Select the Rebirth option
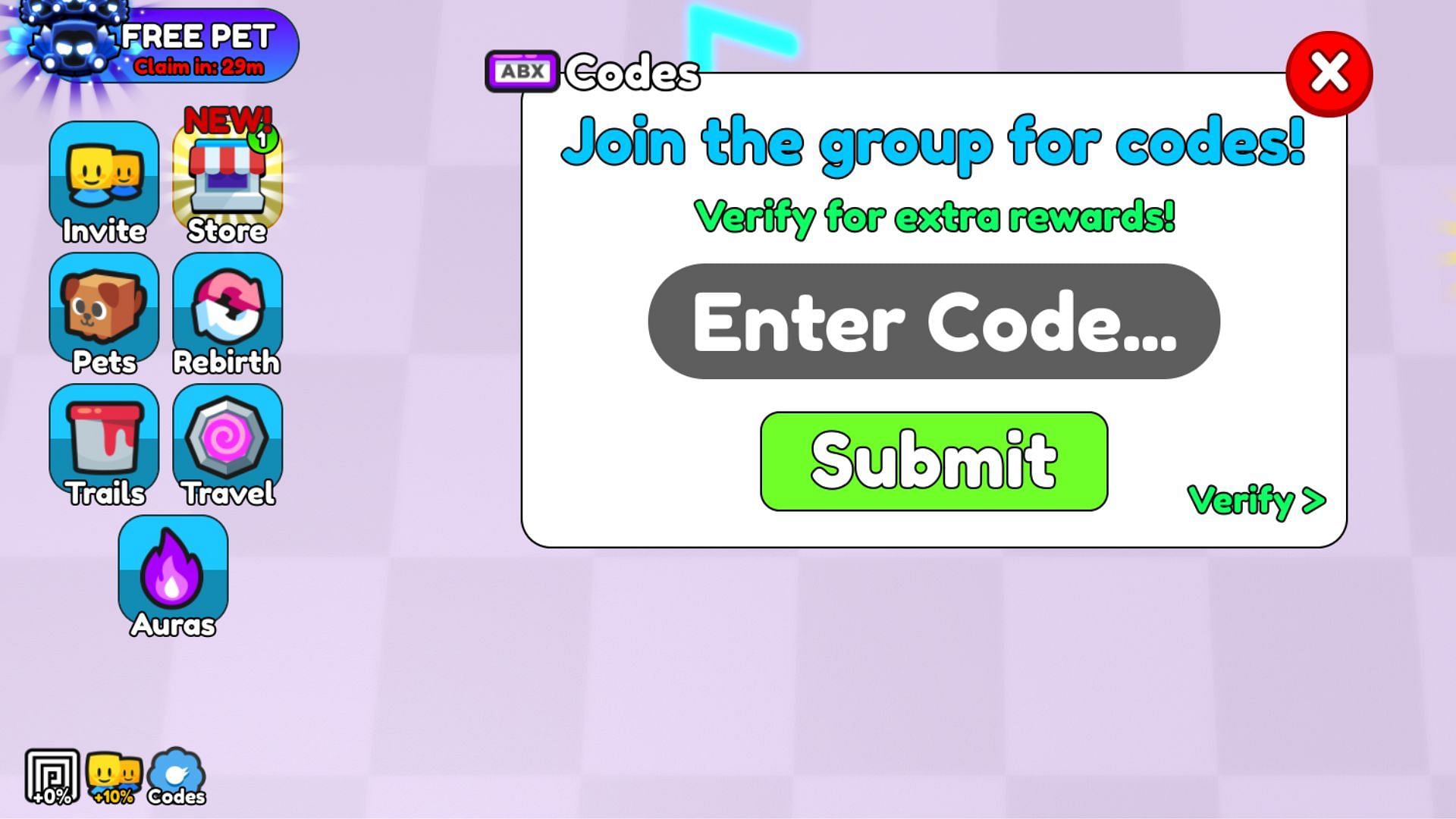The height and width of the screenshot is (819, 1456). coord(225,314)
